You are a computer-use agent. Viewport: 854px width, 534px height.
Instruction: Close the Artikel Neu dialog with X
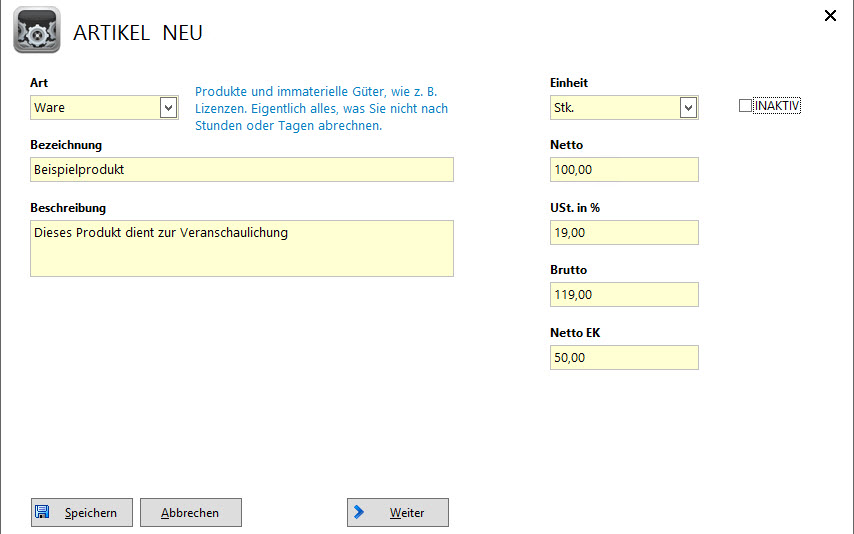(829, 15)
